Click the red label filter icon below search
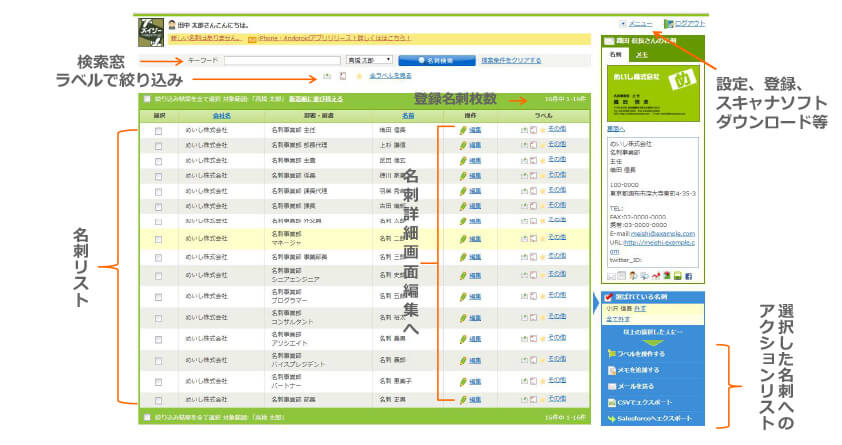 [343, 76]
